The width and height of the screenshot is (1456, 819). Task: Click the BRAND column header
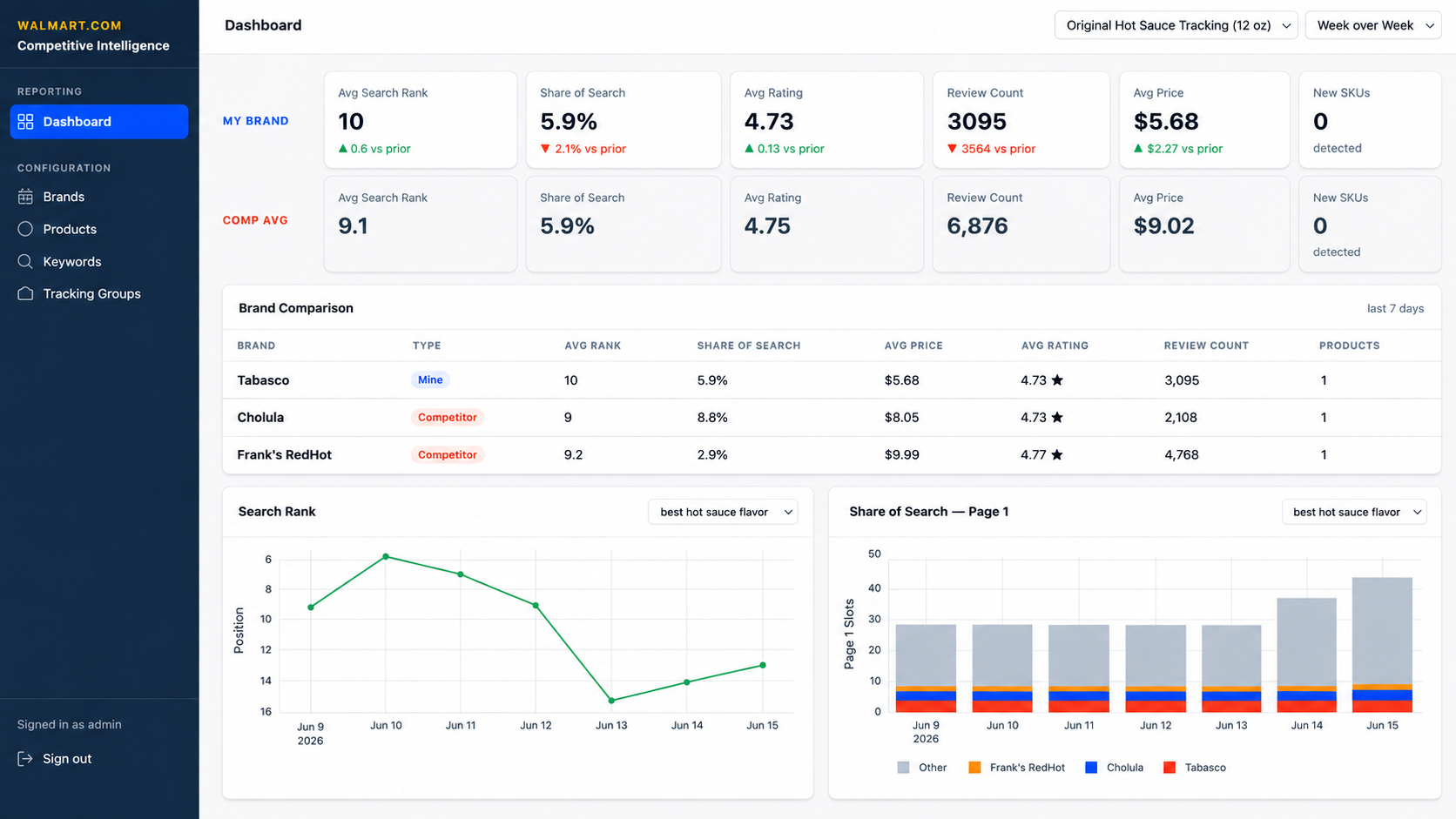click(x=256, y=346)
